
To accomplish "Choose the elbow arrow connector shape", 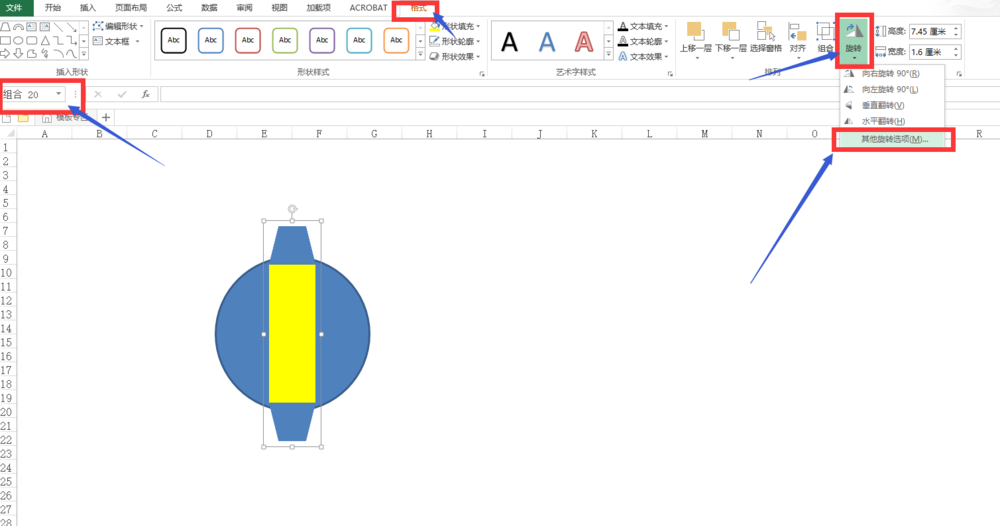I will tap(71, 40).
